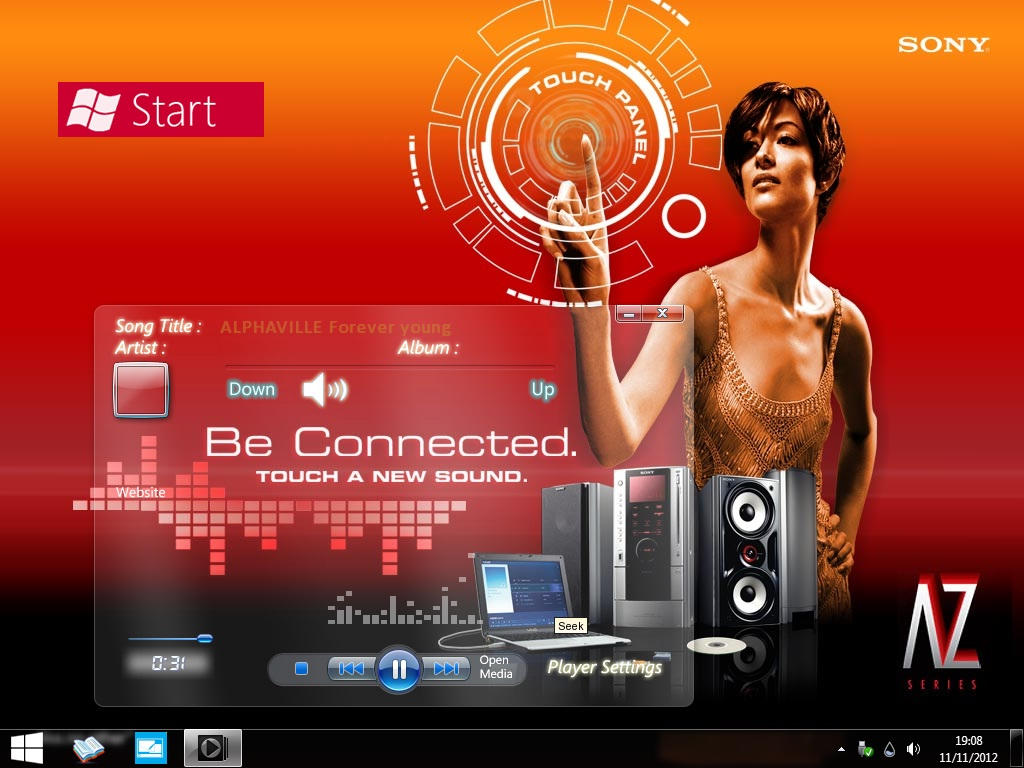This screenshot has width=1024, height=768.
Task: Skip to the next track
Action: coord(449,669)
